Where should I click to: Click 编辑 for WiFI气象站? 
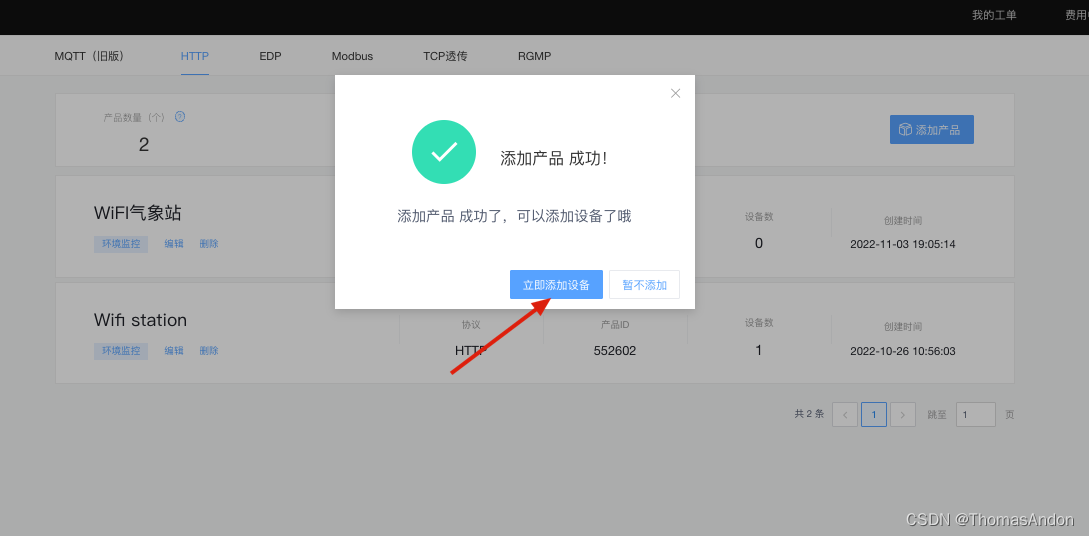(174, 244)
